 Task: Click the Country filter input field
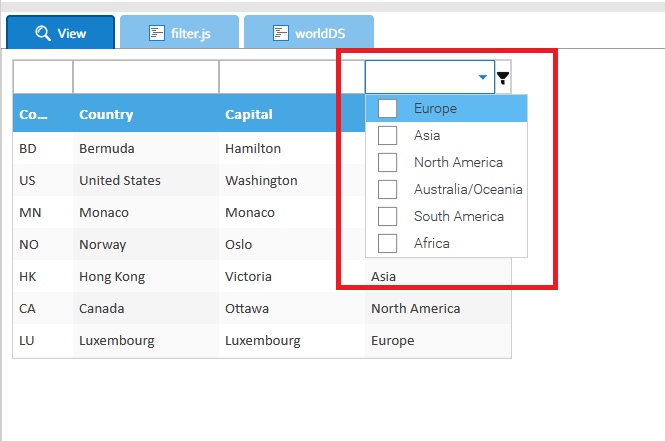point(145,77)
